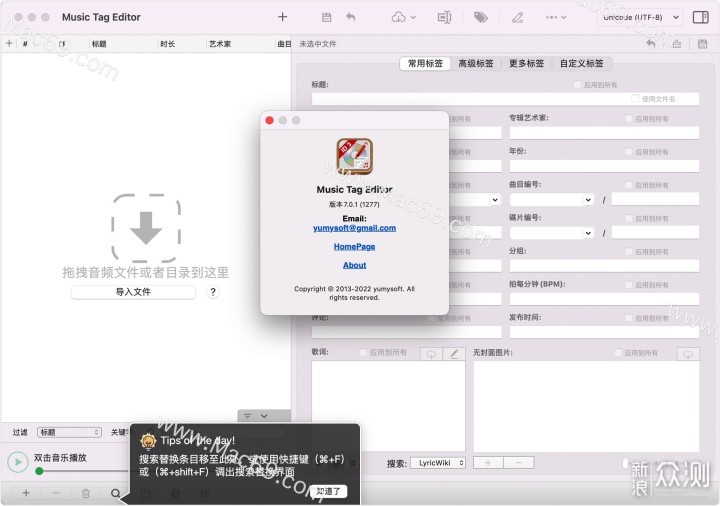Click the cover art cloud download icon
Viewport: 720px width, 506px height.
pos(687,354)
